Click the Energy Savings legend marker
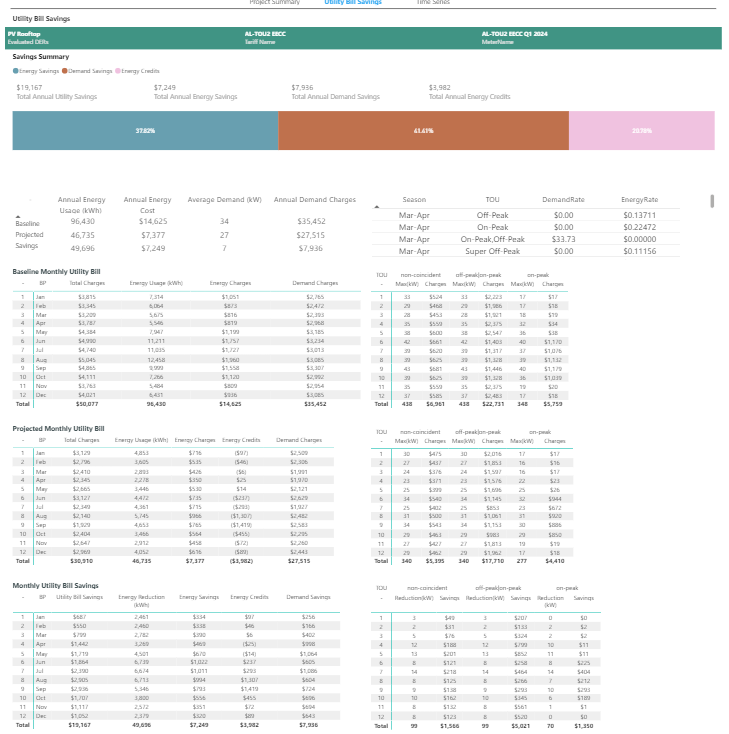729x734 pixels. (x=15, y=70)
